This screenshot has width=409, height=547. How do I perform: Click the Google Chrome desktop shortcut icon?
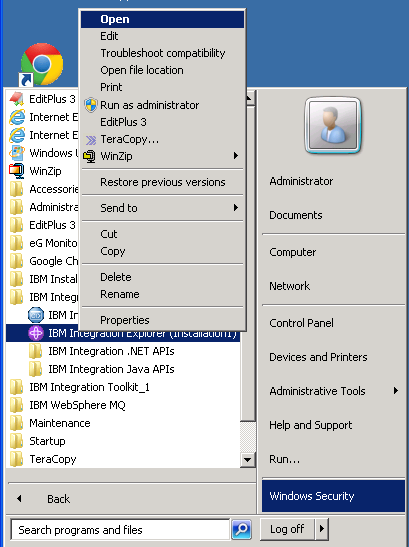[42, 65]
